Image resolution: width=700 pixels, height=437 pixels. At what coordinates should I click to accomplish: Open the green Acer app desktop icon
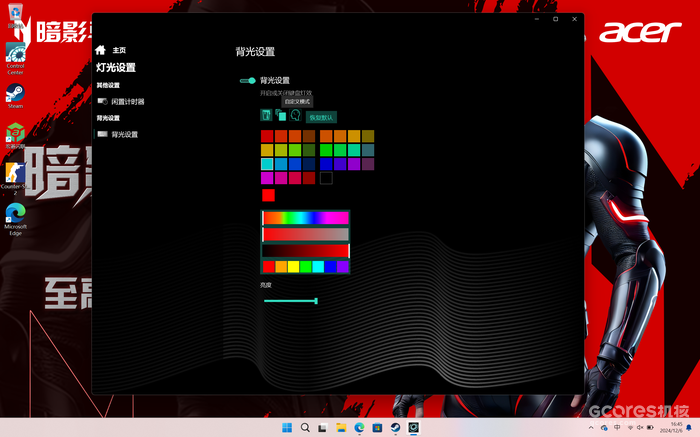[15, 136]
